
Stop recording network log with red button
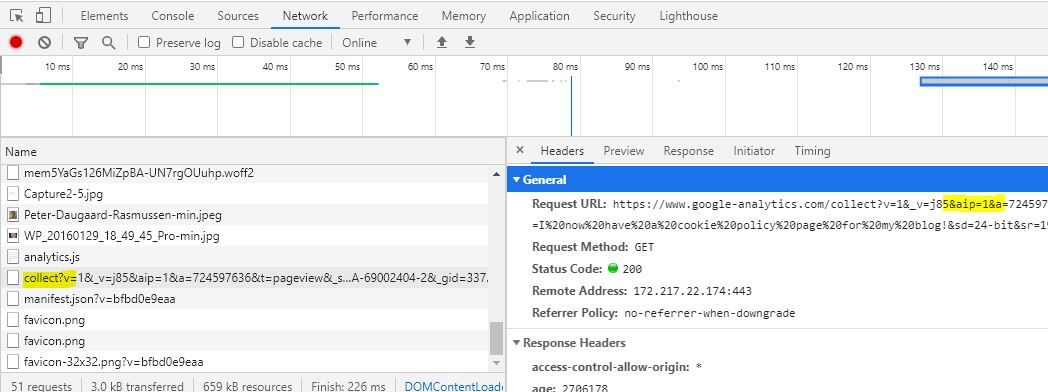click(x=16, y=43)
